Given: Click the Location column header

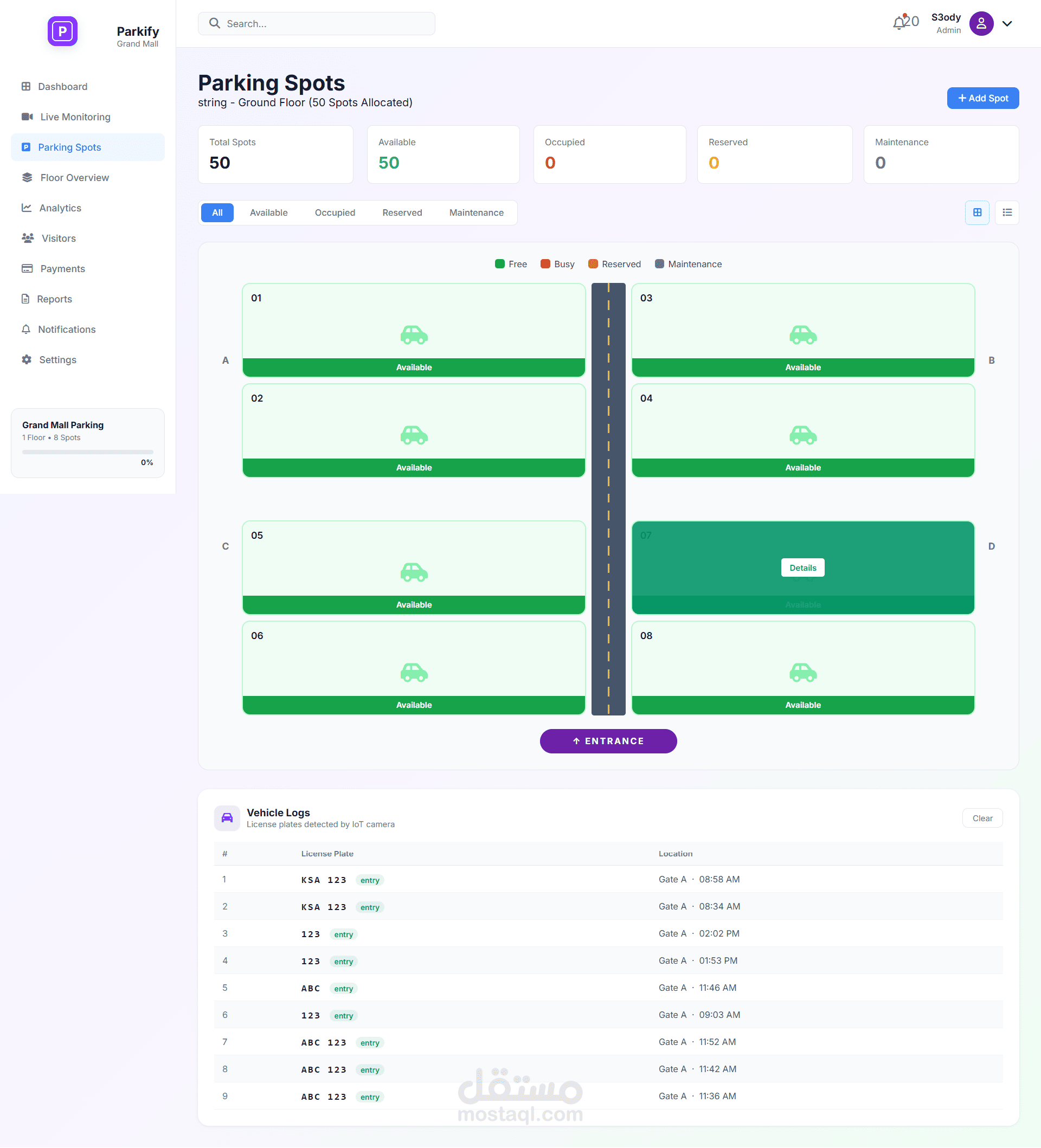Looking at the screenshot, I should pyautogui.click(x=676, y=854).
